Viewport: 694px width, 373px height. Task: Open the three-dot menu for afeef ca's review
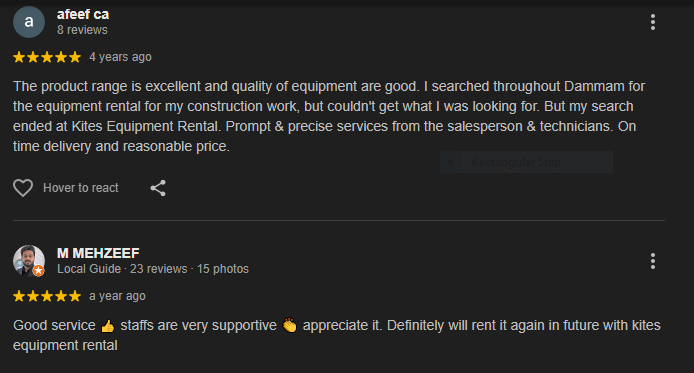point(653,22)
